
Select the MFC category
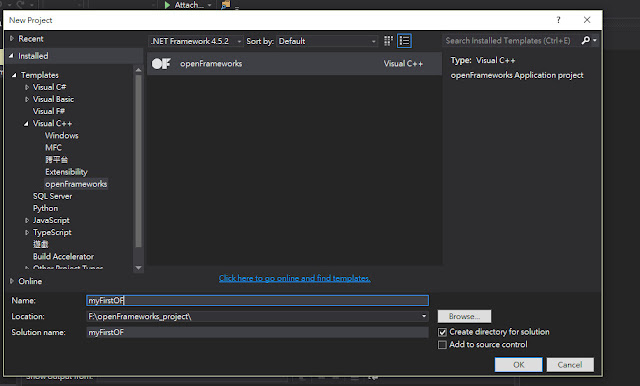click(x=53, y=148)
